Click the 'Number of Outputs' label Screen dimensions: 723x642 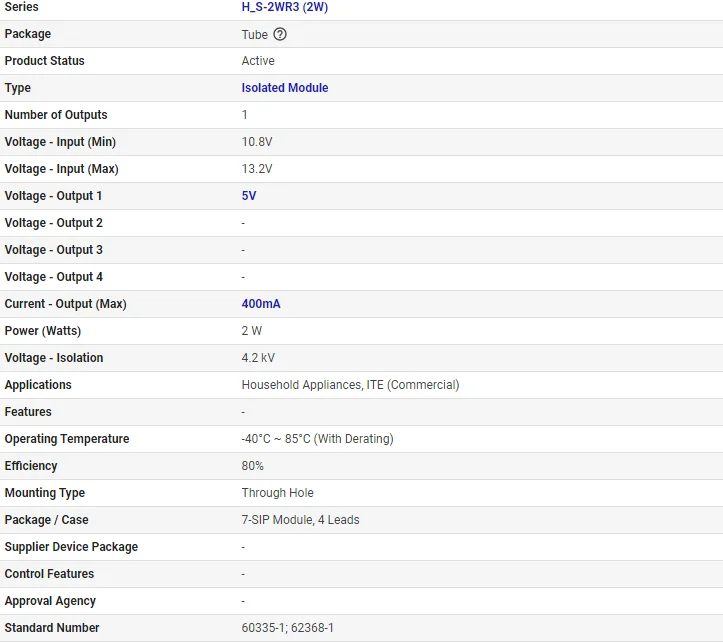[56, 115]
